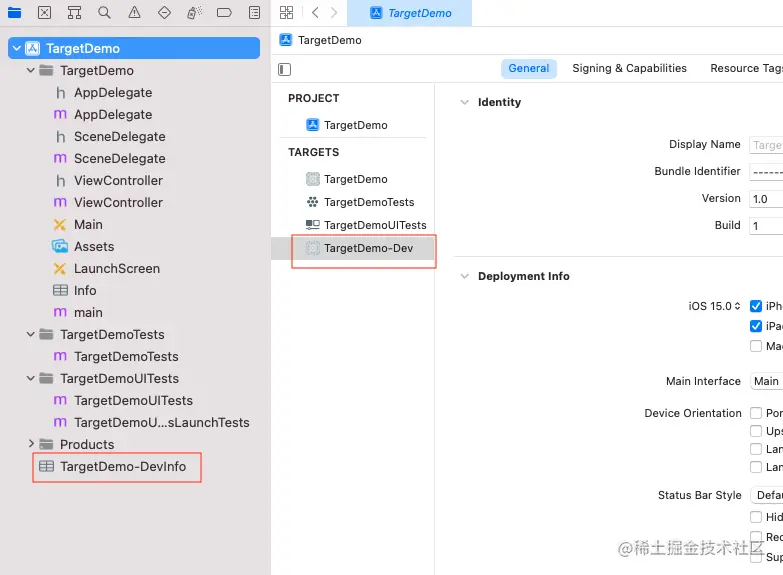Select the TargetDemo editor tab
The image size is (783, 575).
pyautogui.click(x=409, y=13)
